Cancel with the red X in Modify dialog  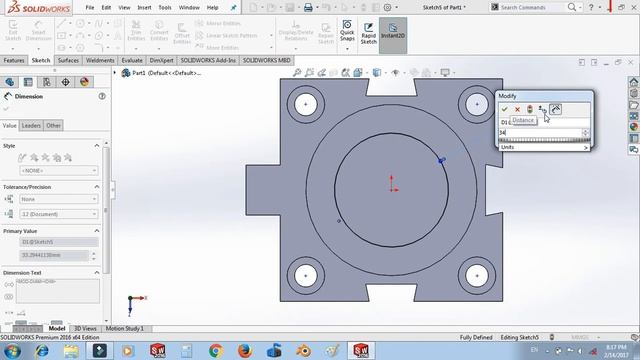coord(517,109)
